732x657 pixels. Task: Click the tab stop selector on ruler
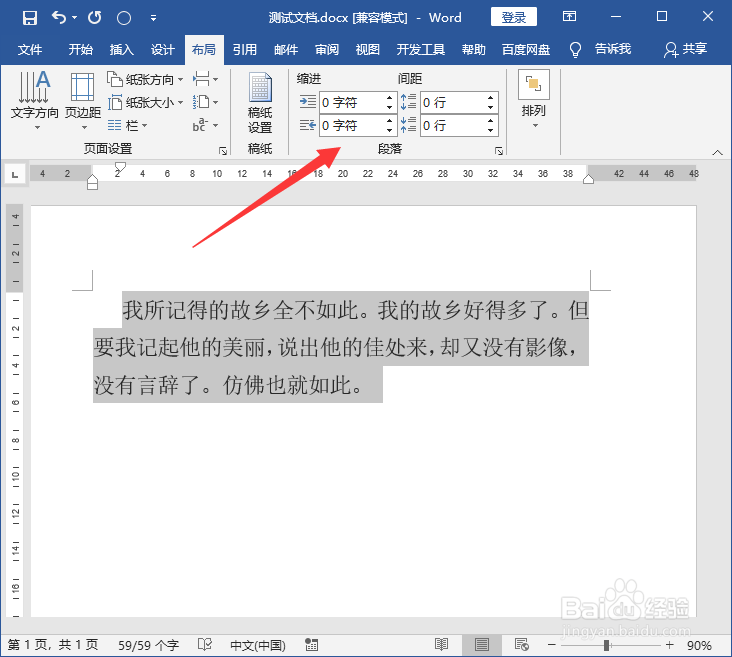(15, 175)
